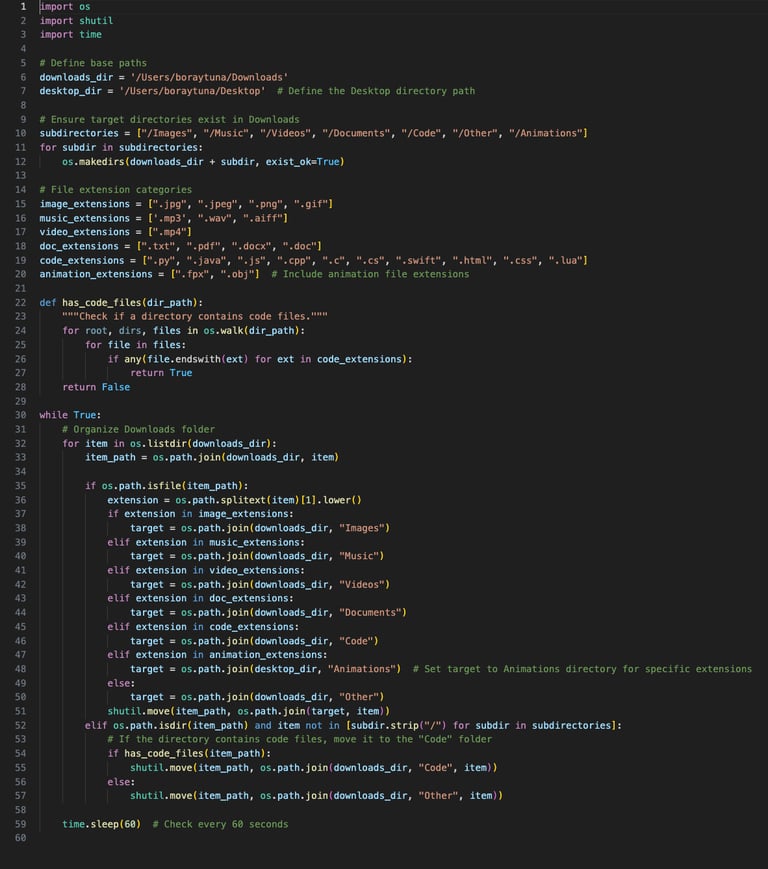Image resolution: width=768 pixels, height=869 pixels.
Task: Click the ".swift" string in code_extensions
Action: (418, 260)
